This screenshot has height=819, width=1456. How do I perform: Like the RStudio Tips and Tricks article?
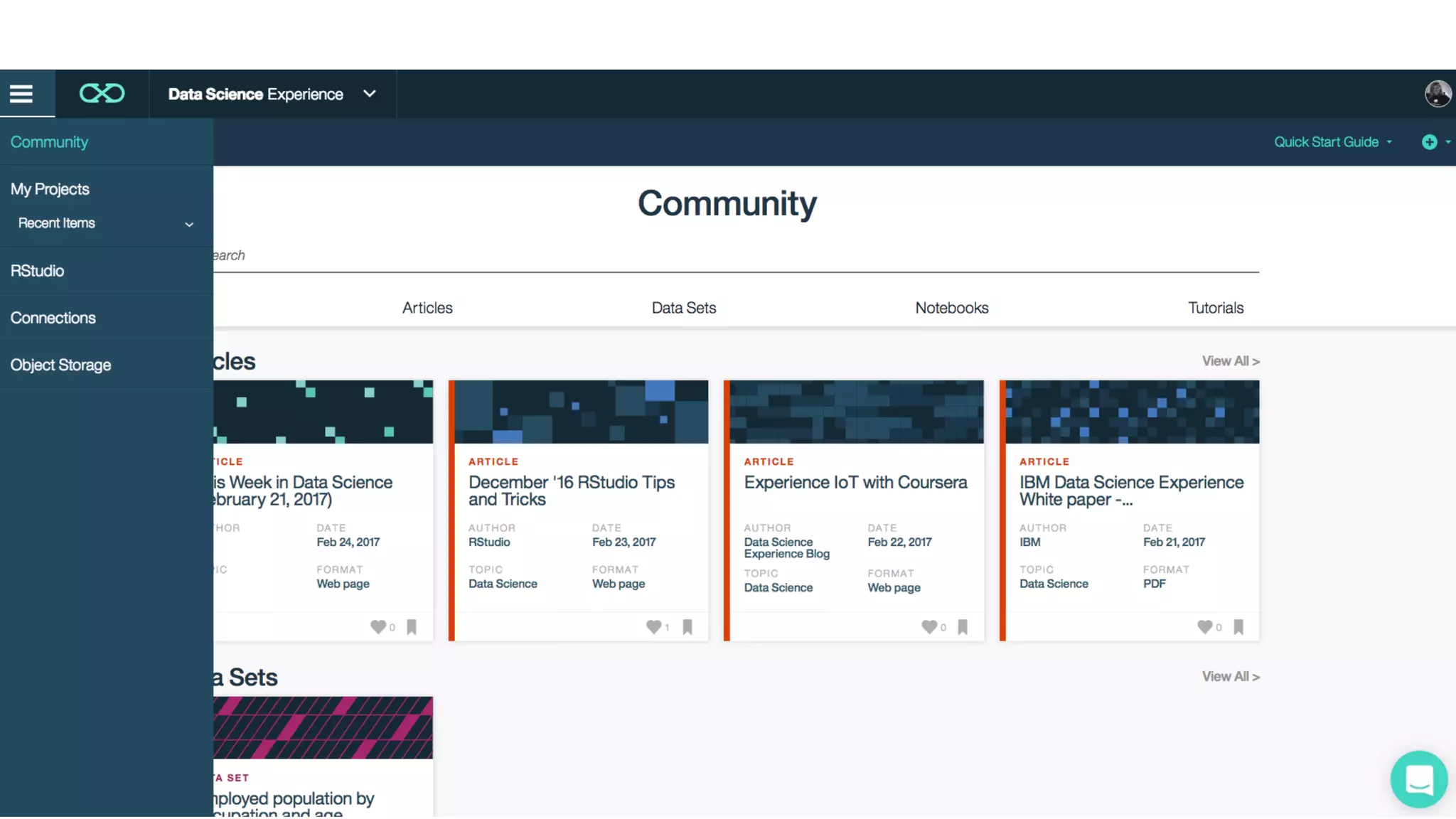[x=653, y=627]
